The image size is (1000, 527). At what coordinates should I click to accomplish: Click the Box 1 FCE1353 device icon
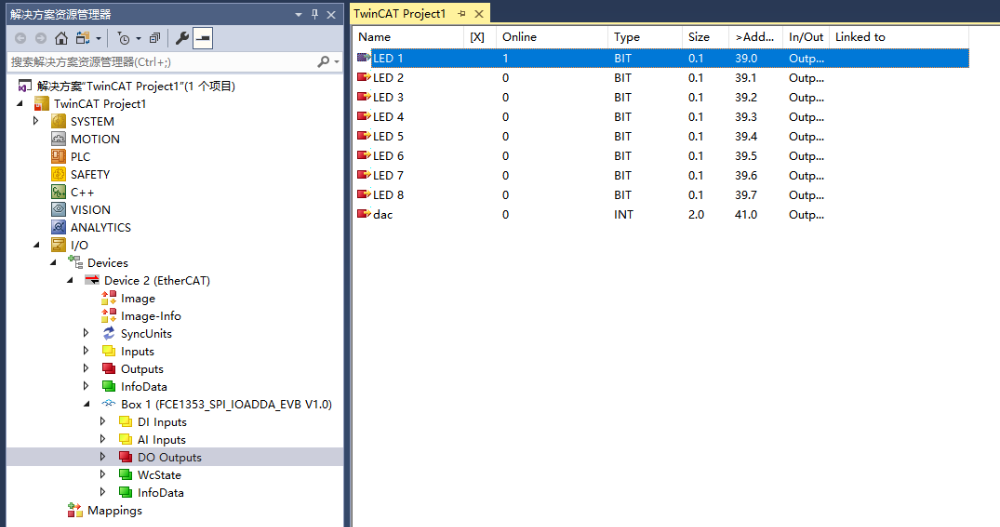108,404
